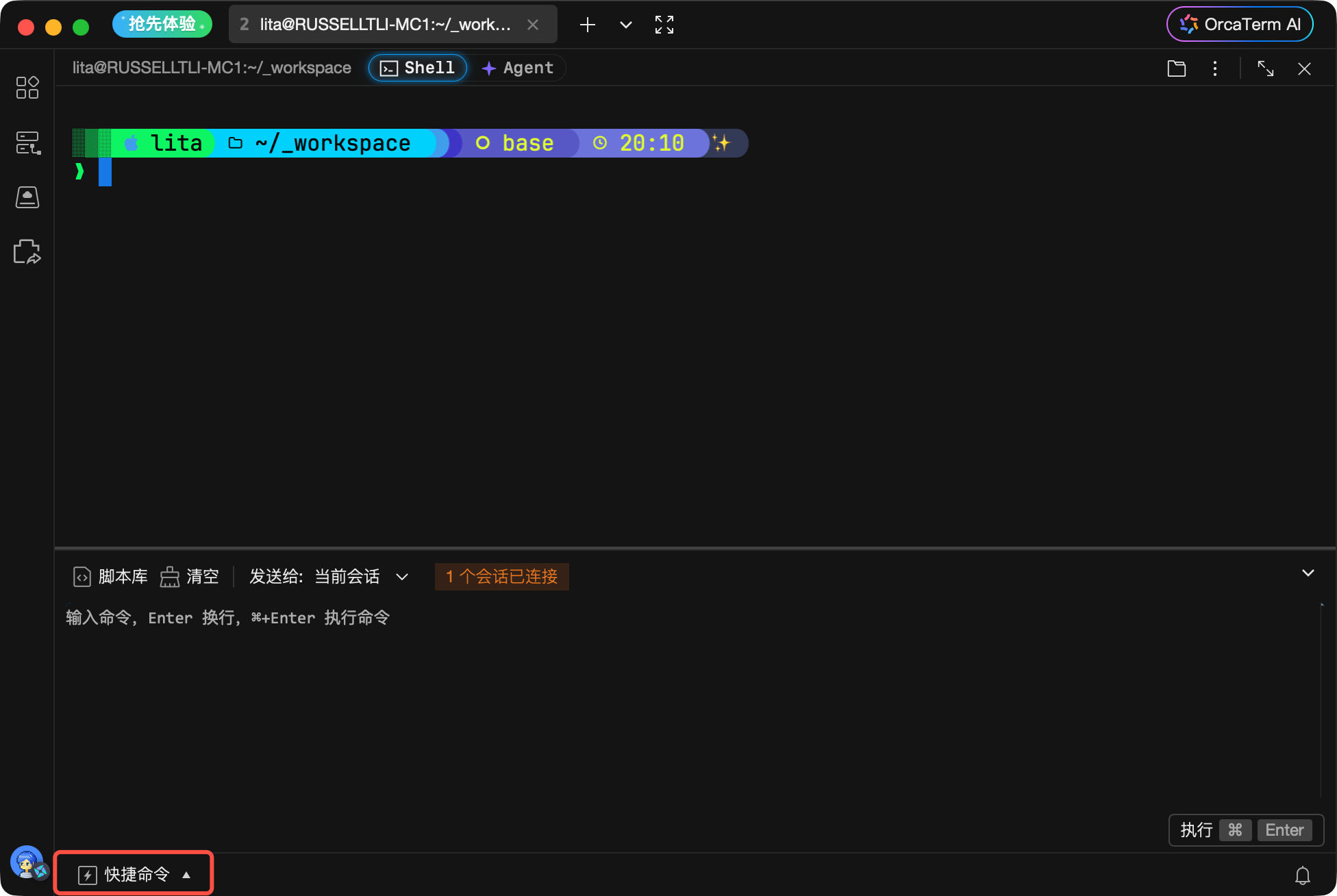Open the three-dot more options menu
This screenshot has width=1337, height=896.
tap(1215, 69)
